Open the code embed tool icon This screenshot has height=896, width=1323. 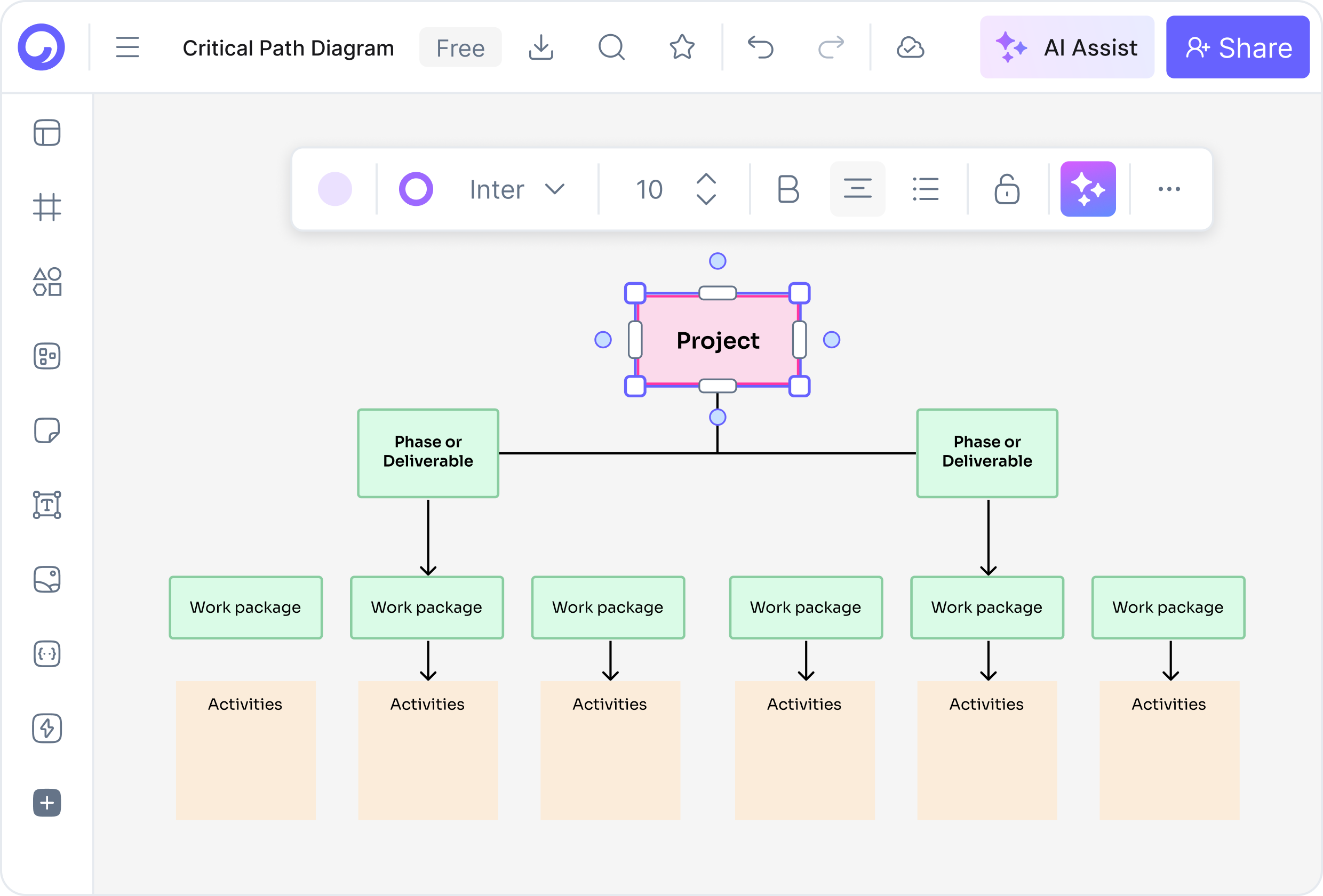pyautogui.click(x=47, y=654)
